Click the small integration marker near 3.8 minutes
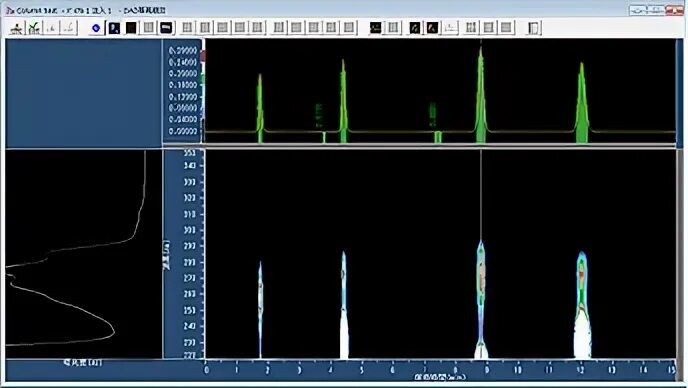This screenshot has width=688, height=388. tap(324, 137)
